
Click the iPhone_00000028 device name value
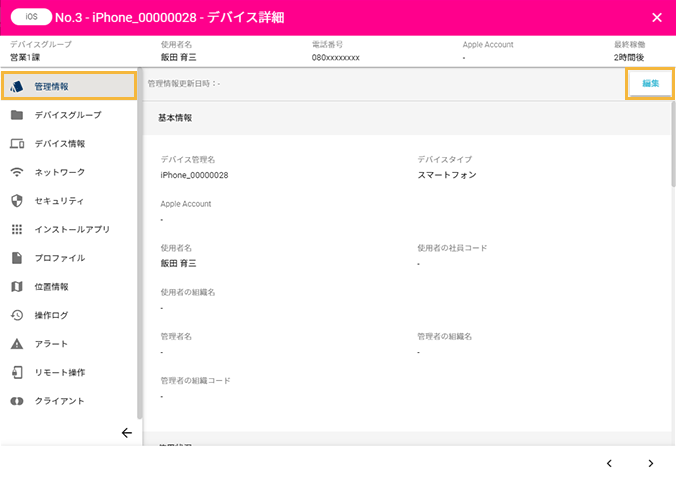[x=194, y=175]
